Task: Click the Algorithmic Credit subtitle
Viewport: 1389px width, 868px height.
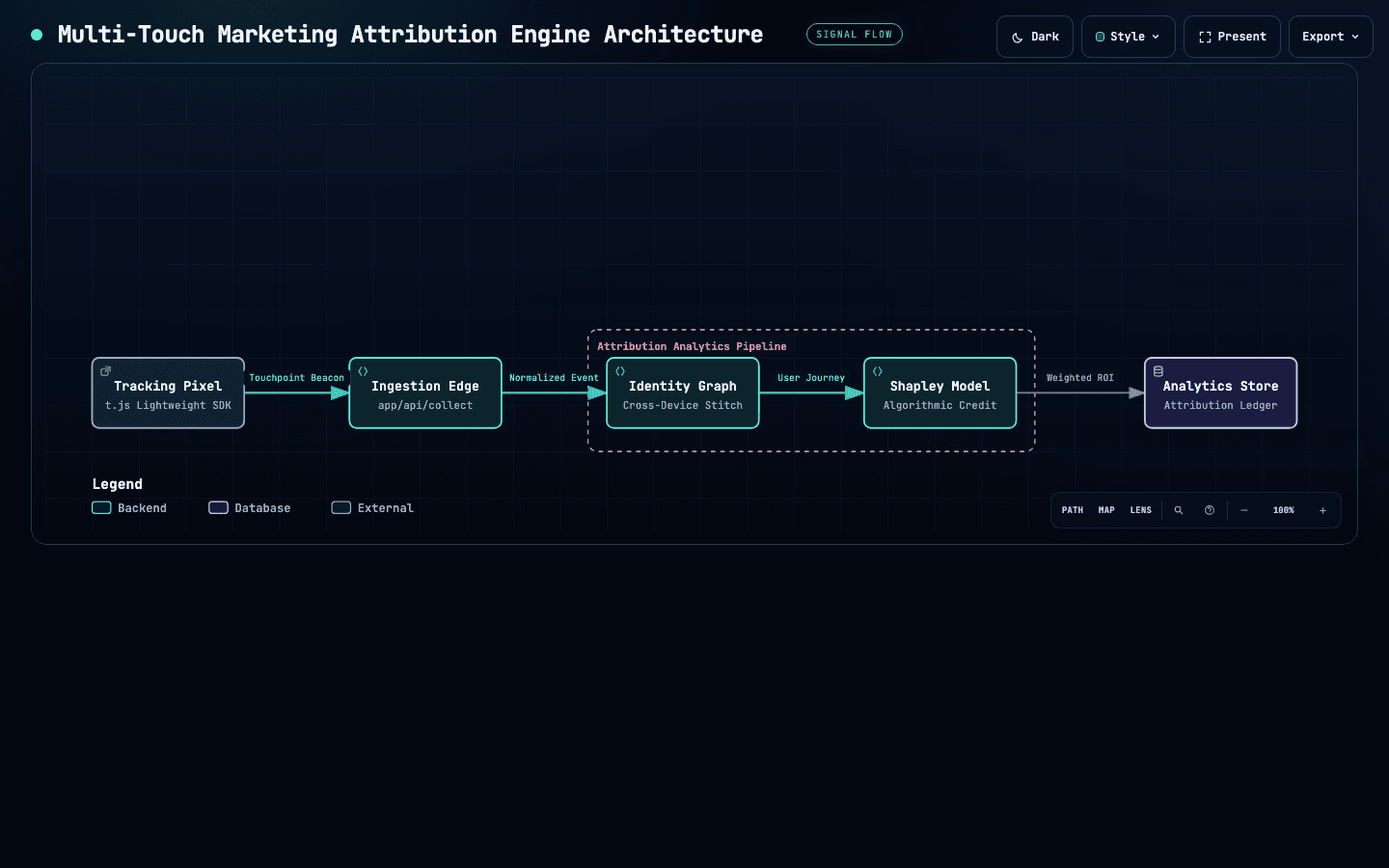Action: [x=940, y=406]
